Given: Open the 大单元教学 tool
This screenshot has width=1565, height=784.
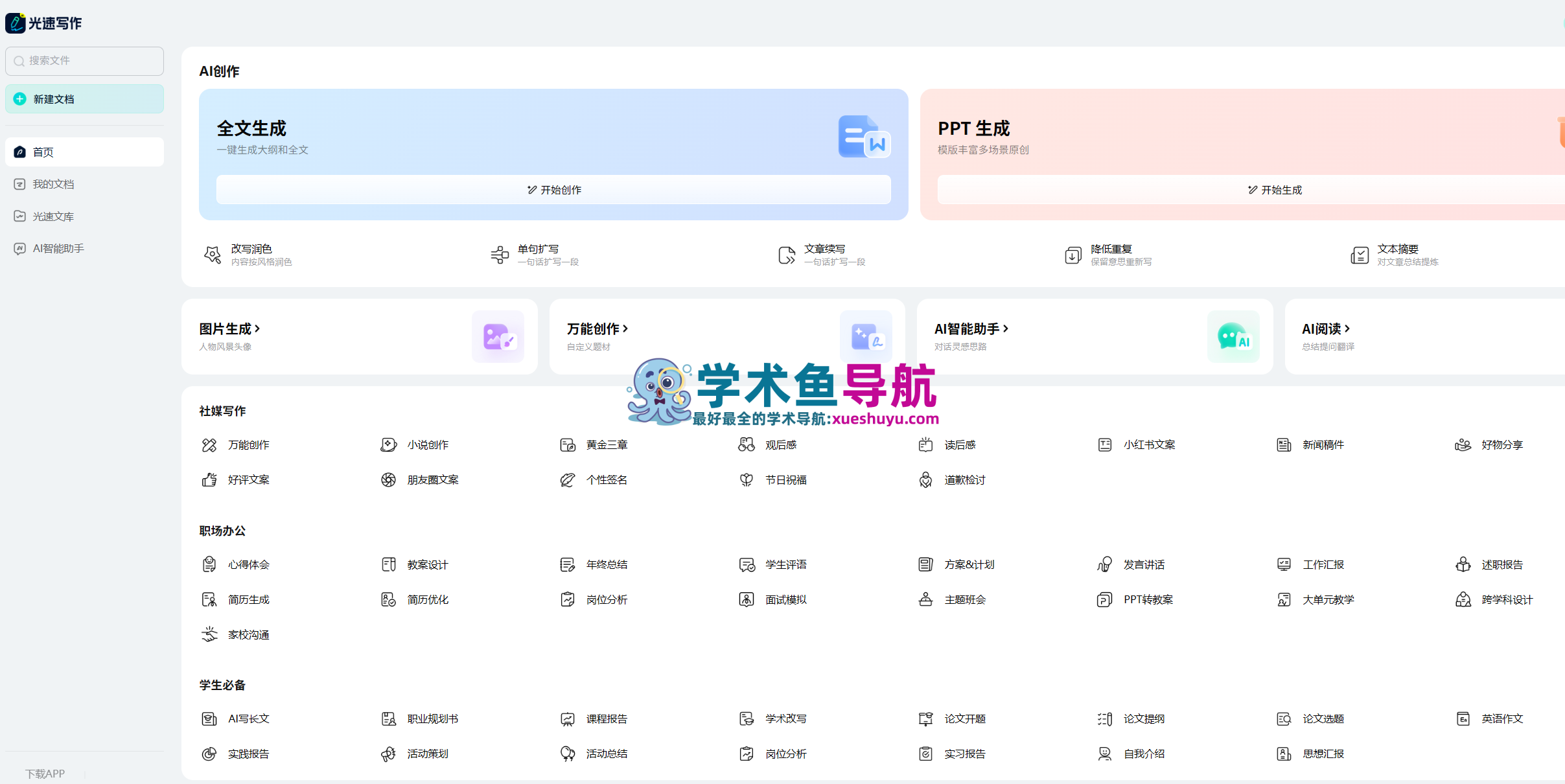Looking at the screenshot, I should [x=1316, y=599].
